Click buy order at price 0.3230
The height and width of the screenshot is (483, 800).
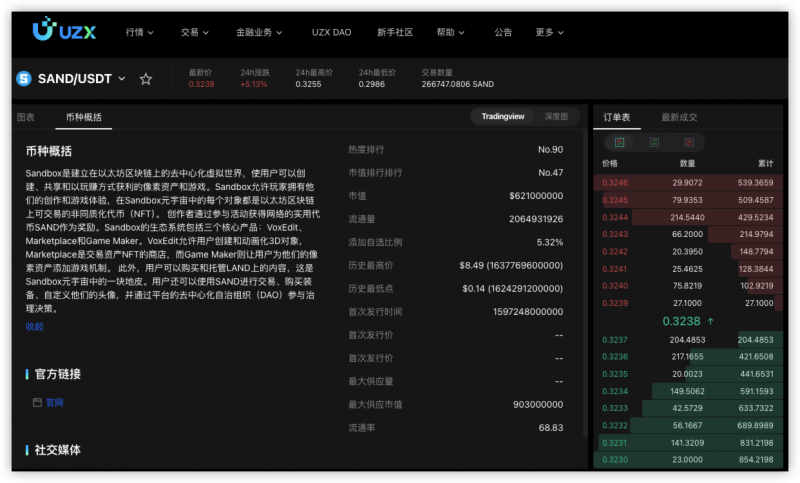tap(688, 460)
